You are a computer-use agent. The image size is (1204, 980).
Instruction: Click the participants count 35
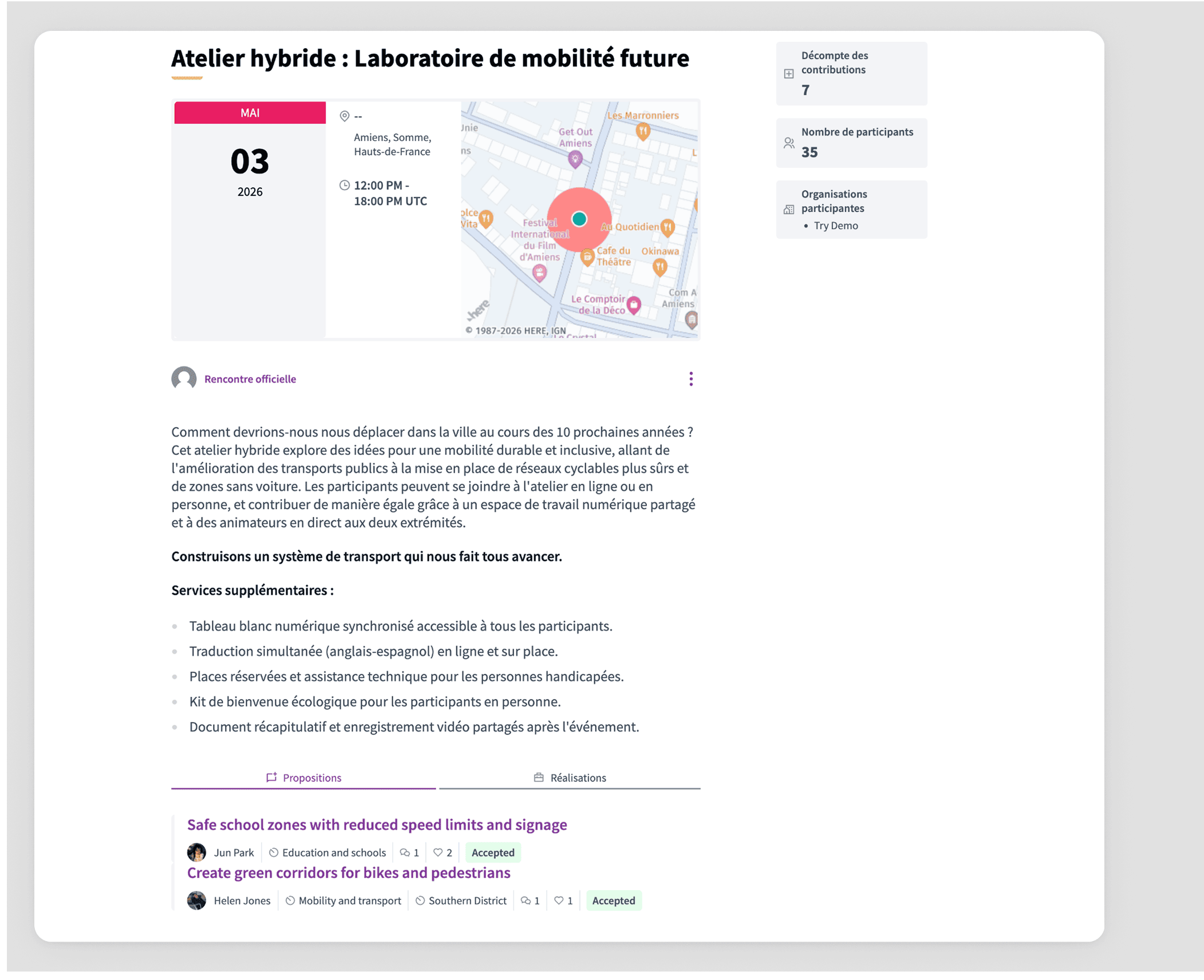810,152
